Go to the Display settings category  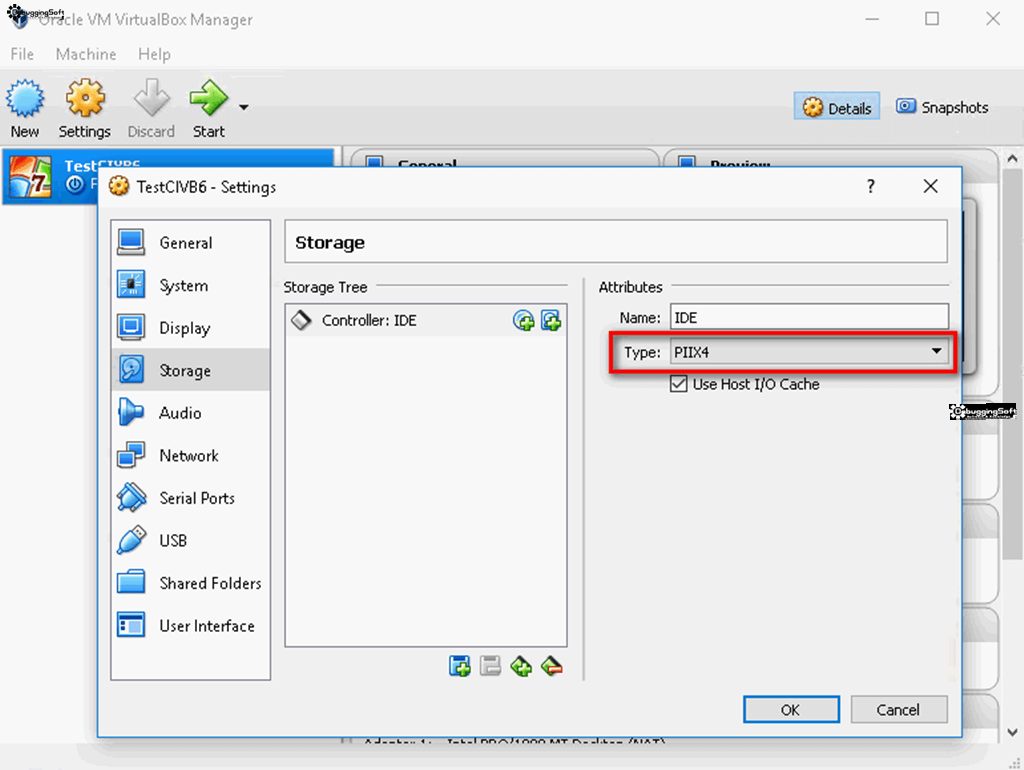[x=191, y=328]
